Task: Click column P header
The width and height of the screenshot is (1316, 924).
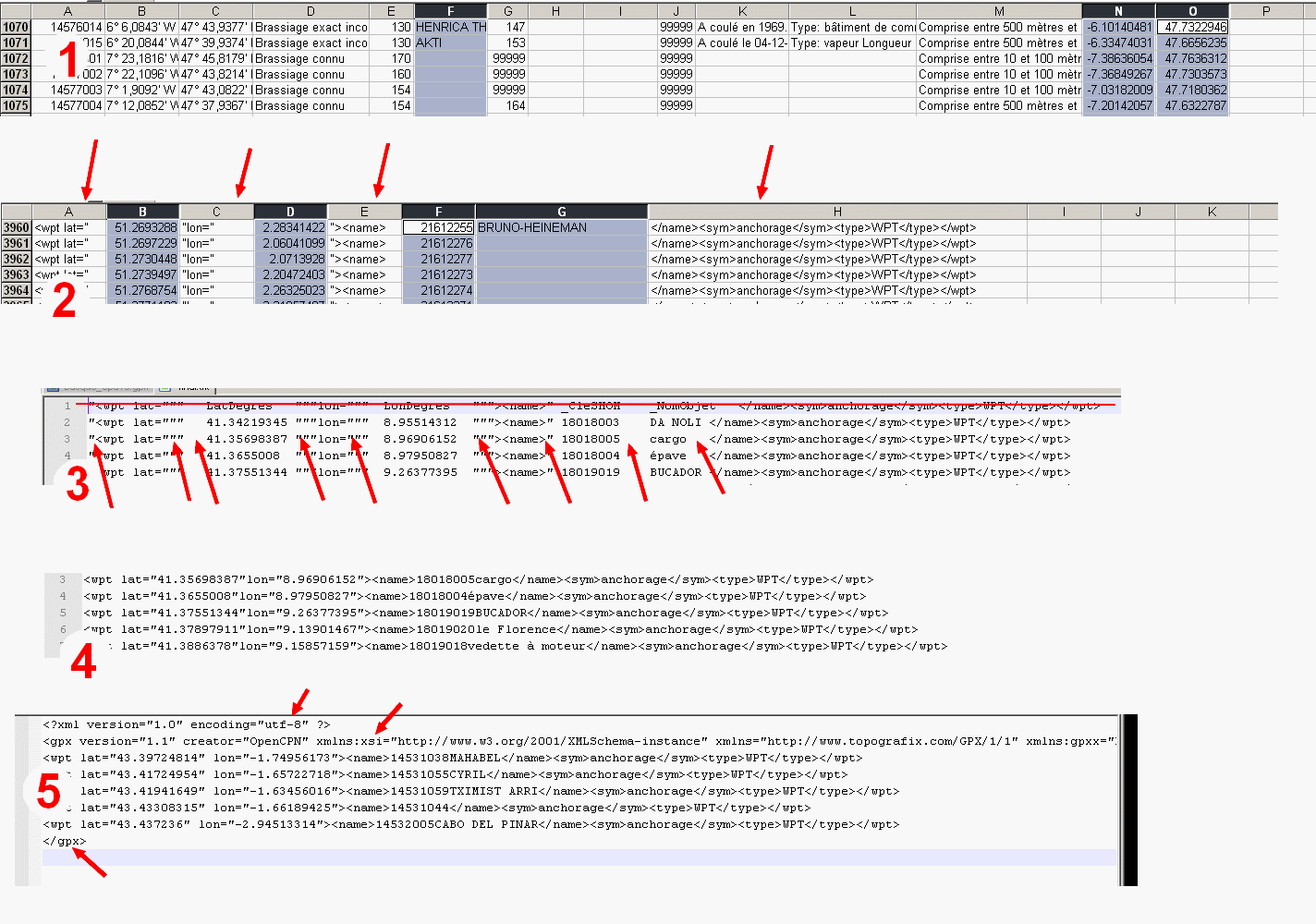Action: click(x=1265, y=11)
